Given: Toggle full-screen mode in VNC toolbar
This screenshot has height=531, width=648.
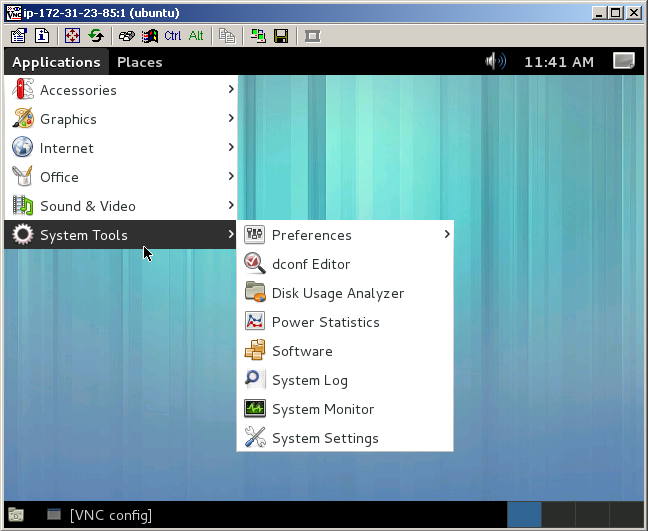Looking at the screenshot, I should (x=72, y=36).
